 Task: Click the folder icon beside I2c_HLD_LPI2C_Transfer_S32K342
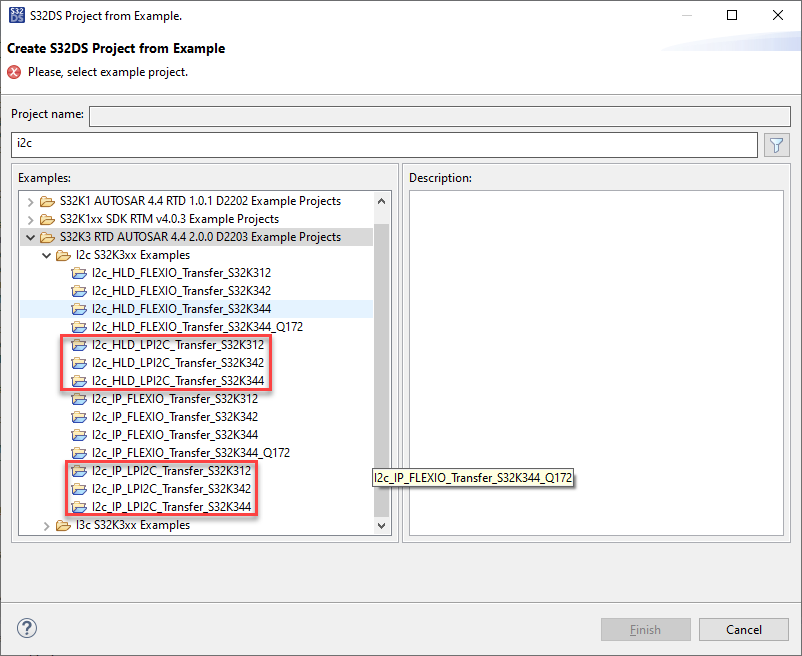tap(80, 363)
